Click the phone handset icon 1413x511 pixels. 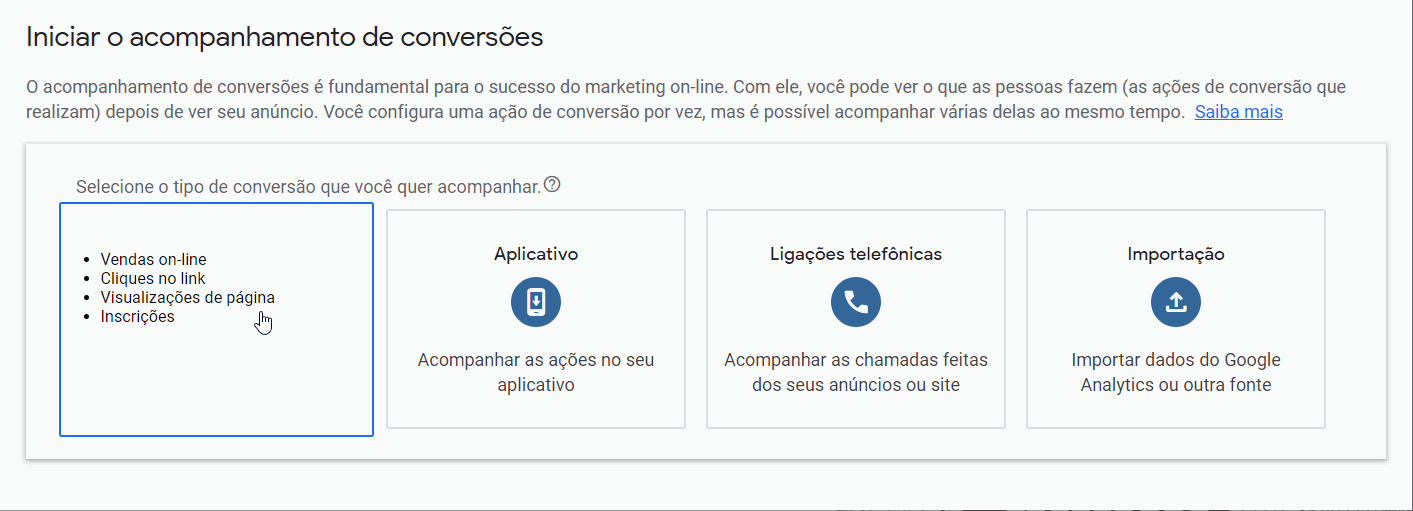coord(856,302)
